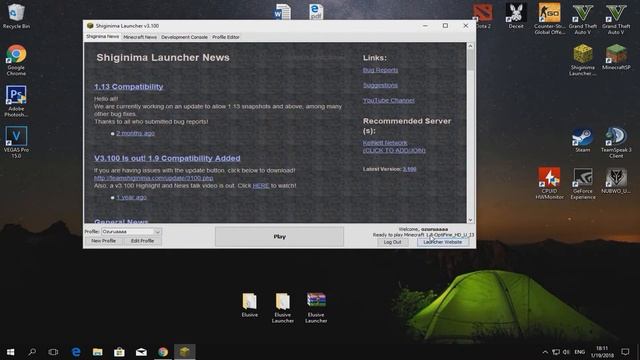Click the Shiginima Launcher taskbar icon
Viewport: 640px width, 360px height.
pos(184,352)
